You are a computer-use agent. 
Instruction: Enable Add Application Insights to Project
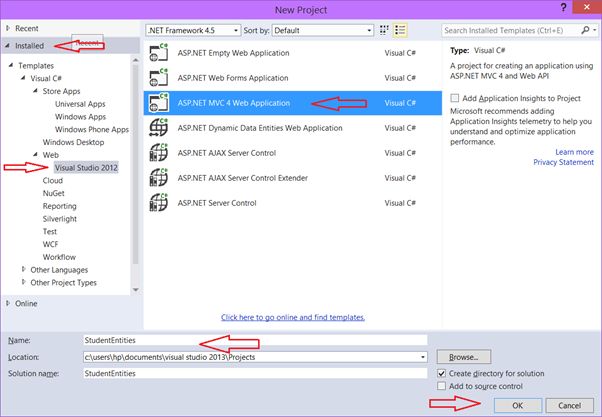tap(455, 98)
